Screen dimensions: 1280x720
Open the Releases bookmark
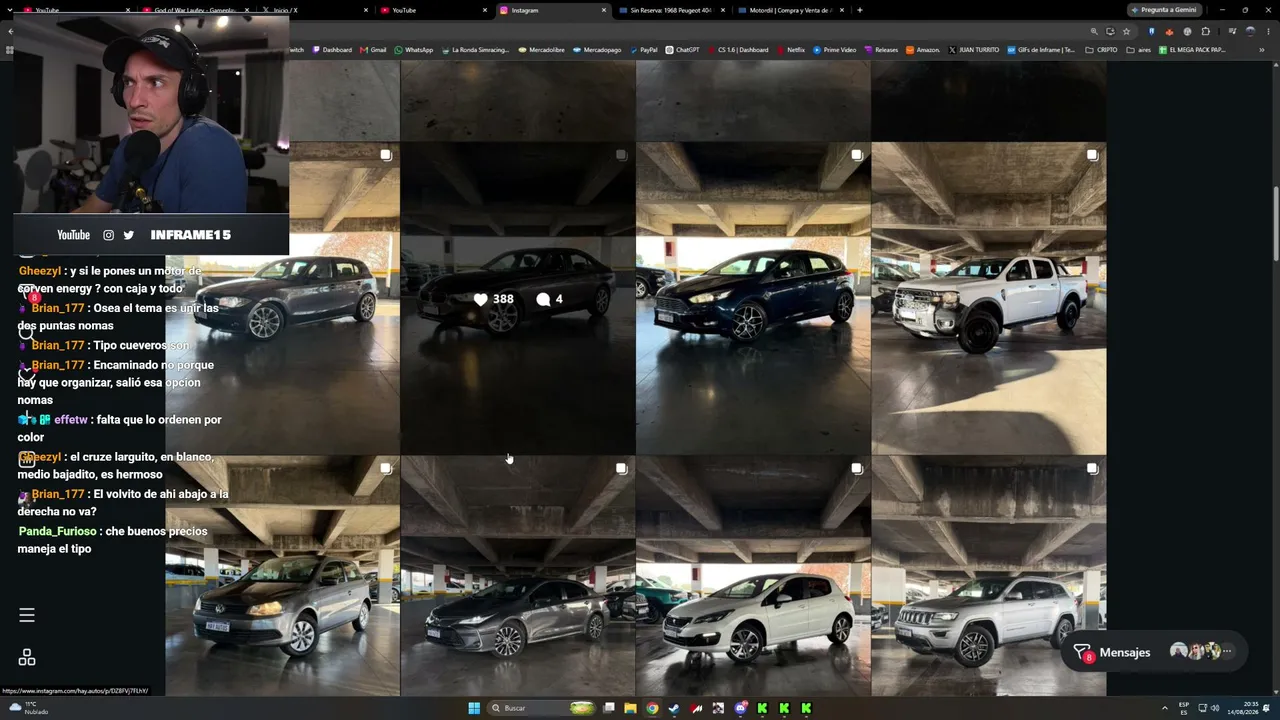pyautogui.click(x=881, y=50)
